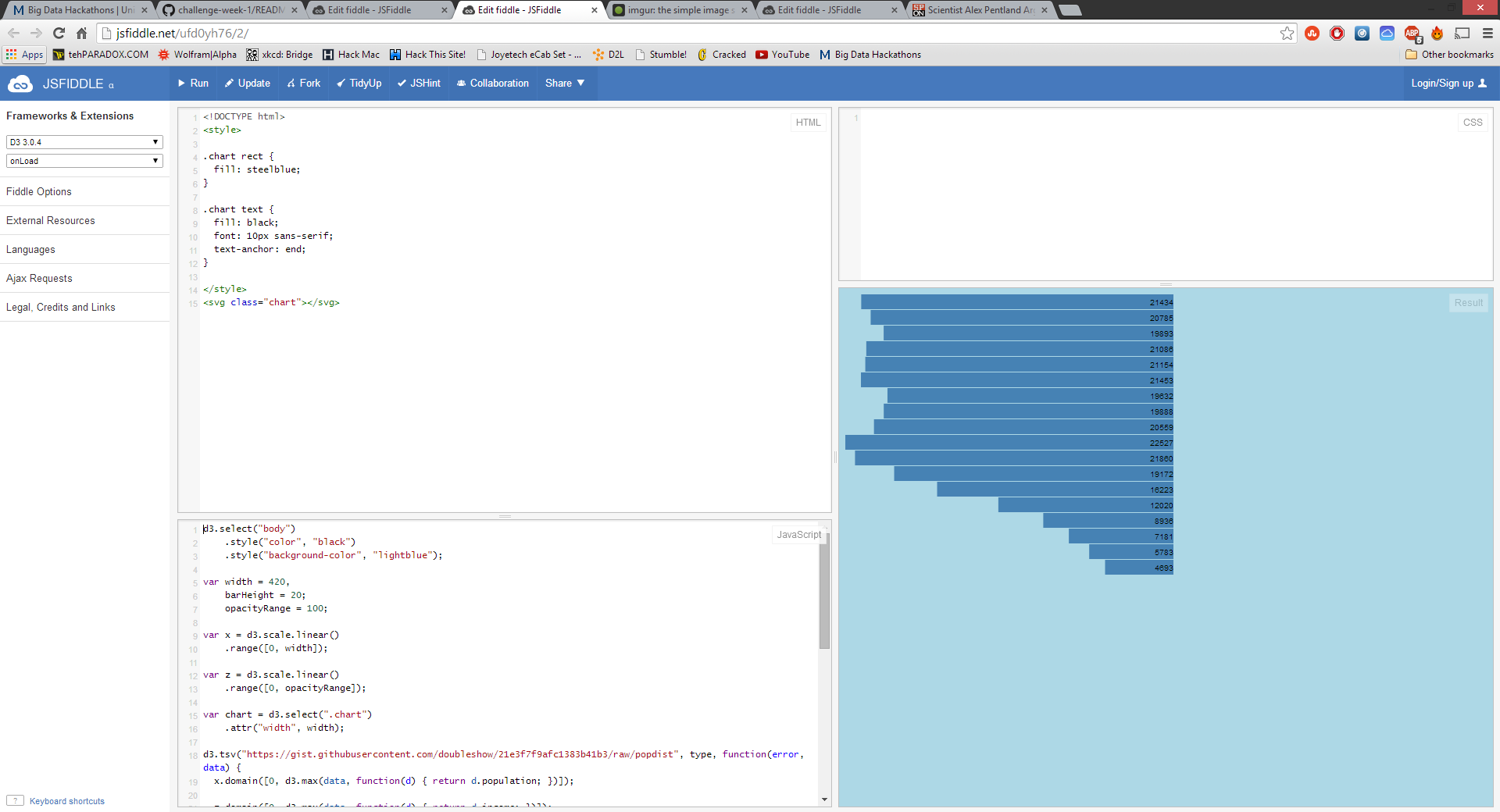
Task: Click the Adblock Plus extension icon
Action: (1412, 33)
